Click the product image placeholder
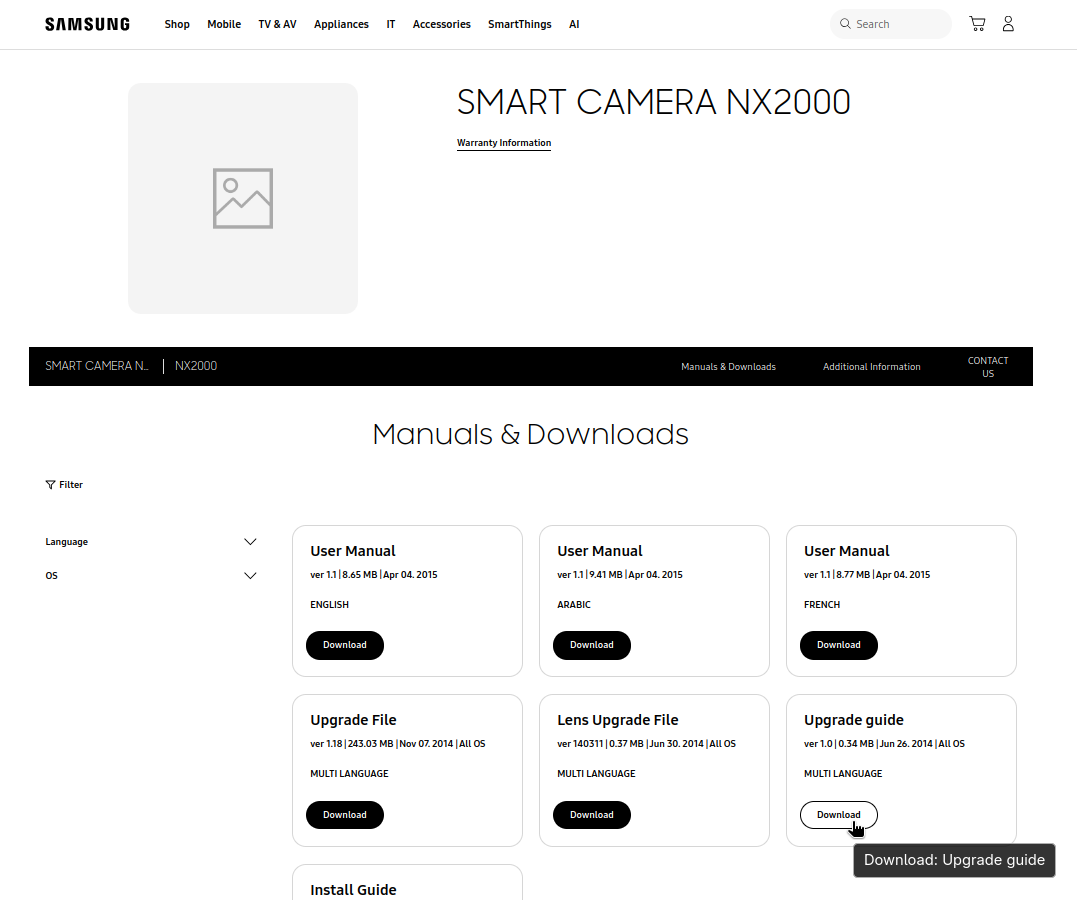This screenshot has height=900, width=1077. click(x=242, y=199)
